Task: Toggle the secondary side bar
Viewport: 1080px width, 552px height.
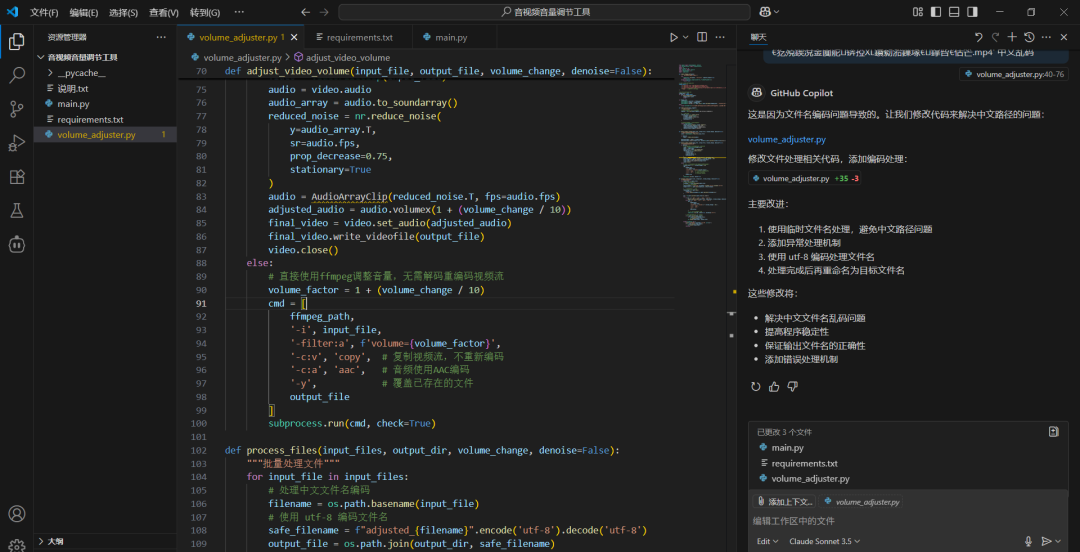Action: pos(972,12)
